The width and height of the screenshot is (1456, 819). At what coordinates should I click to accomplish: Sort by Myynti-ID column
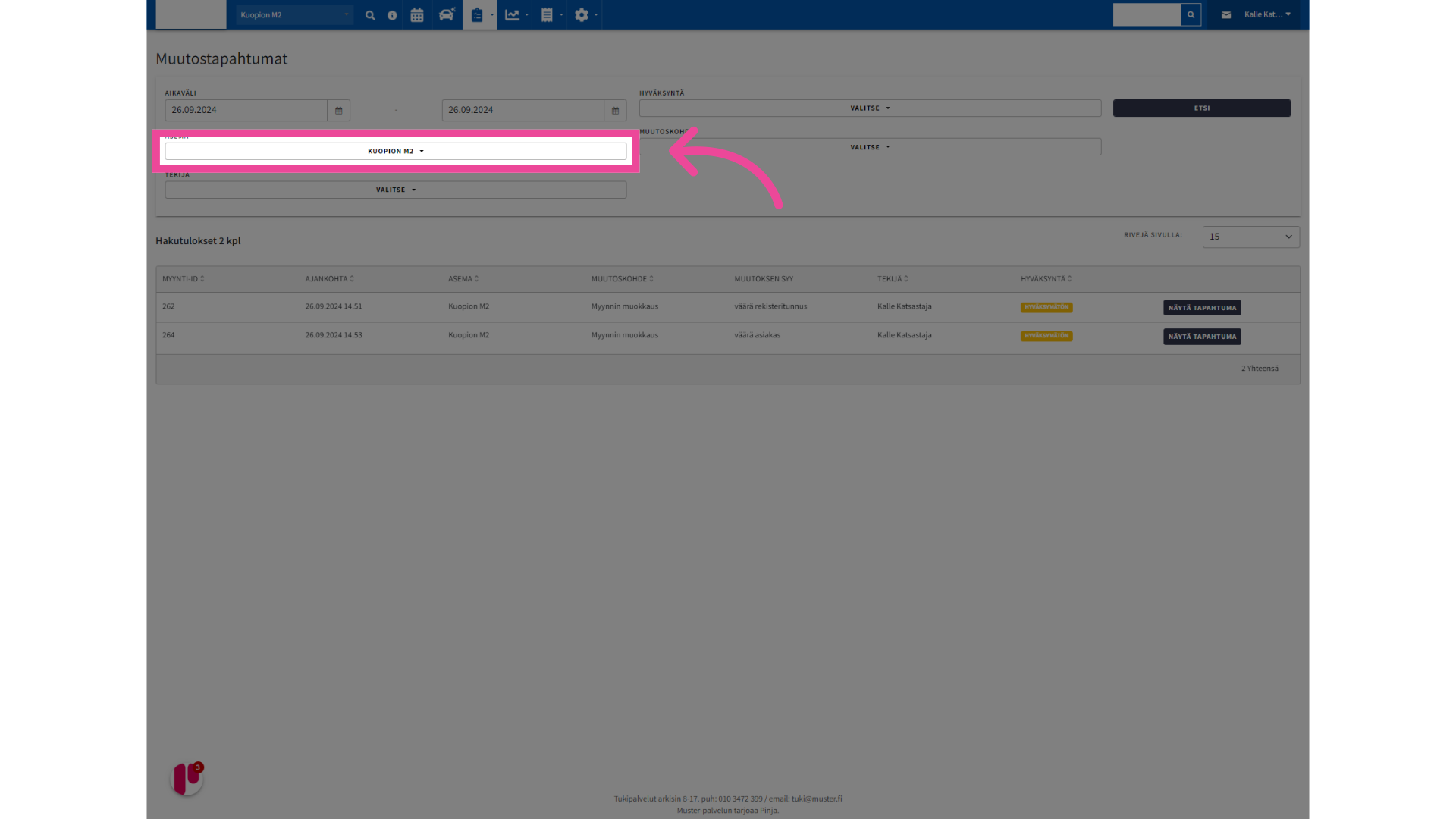pos(183,279)
